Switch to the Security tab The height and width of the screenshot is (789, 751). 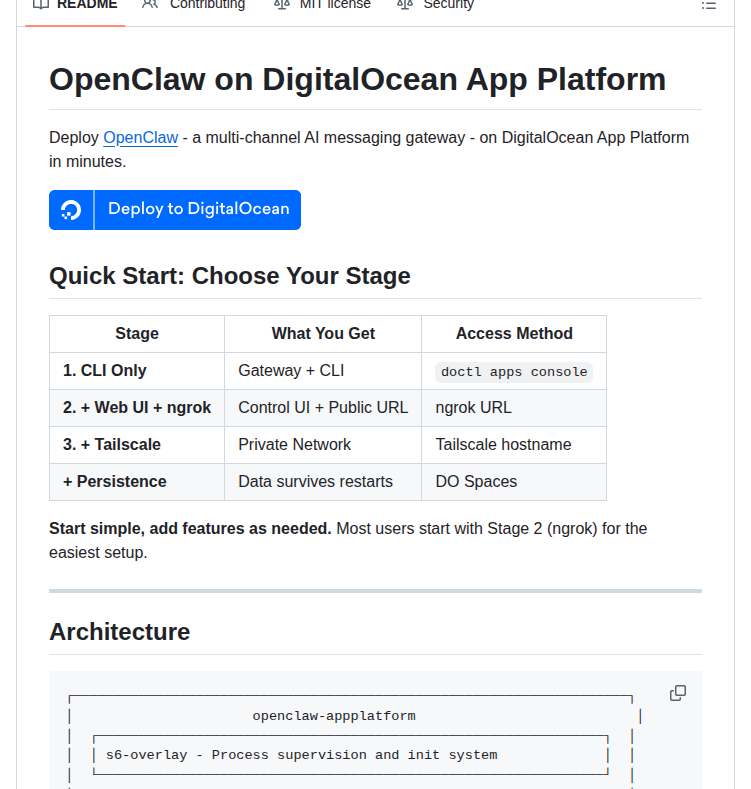(435, 6)
